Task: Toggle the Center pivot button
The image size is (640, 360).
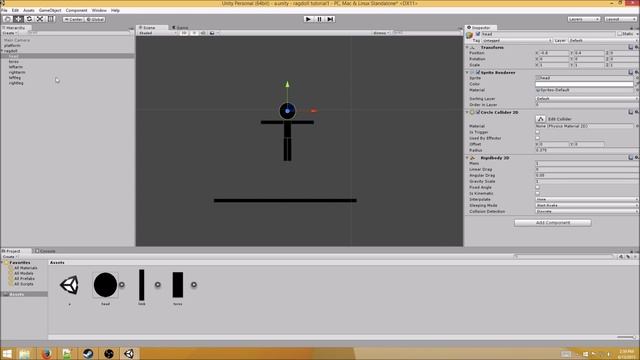Action: 73,19
